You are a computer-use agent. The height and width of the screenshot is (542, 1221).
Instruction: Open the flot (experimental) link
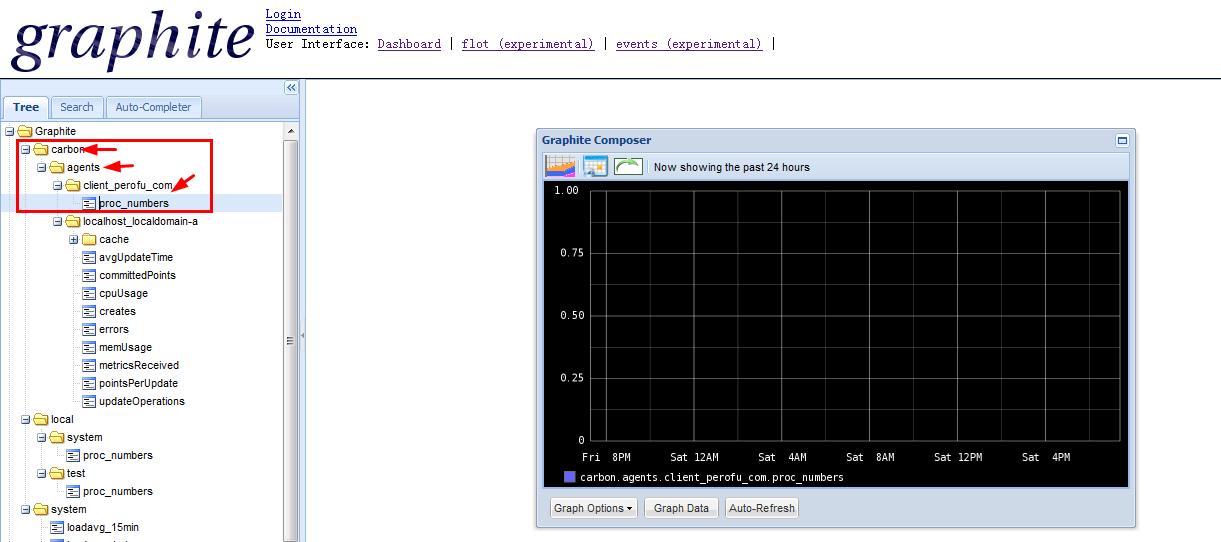click(x=528, y=44)
